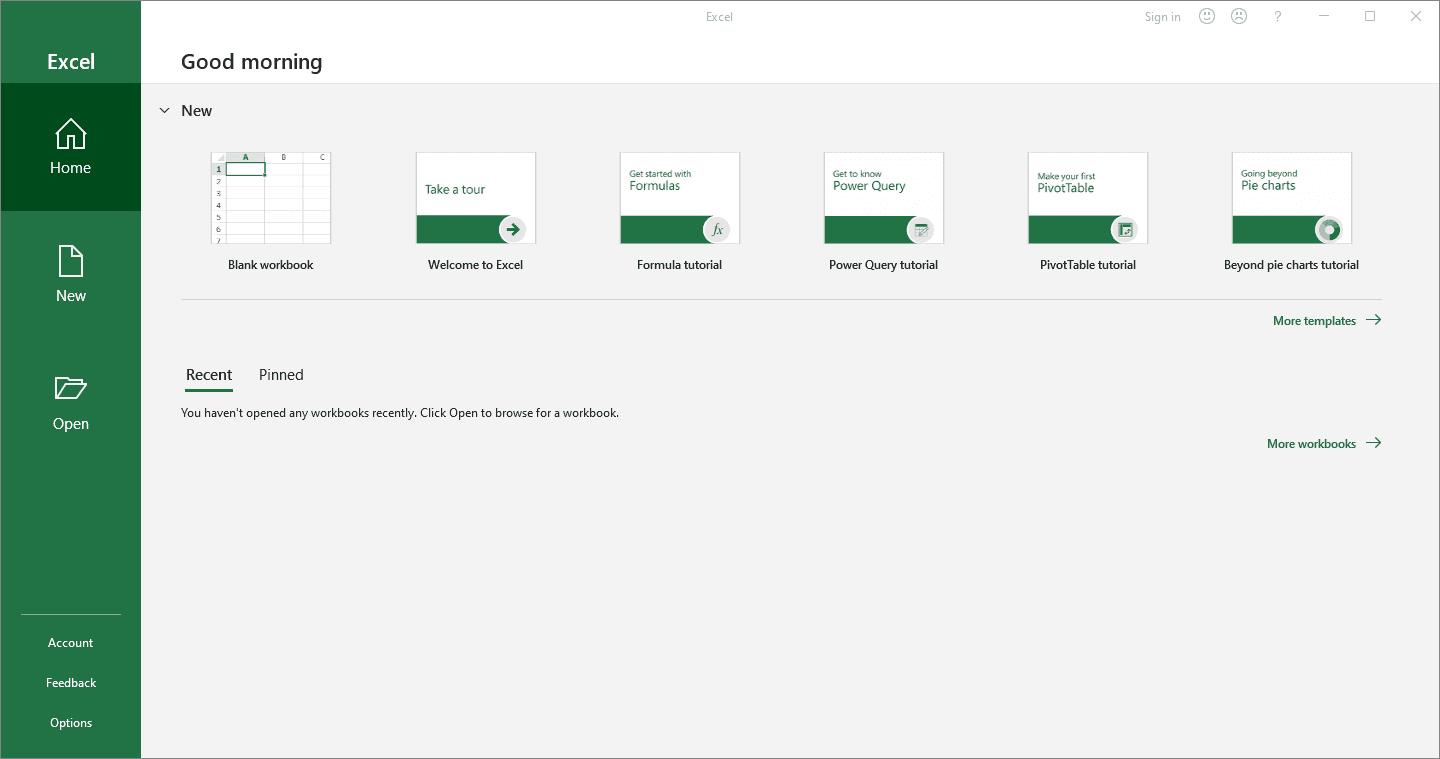Collapse the New section chevron
Image resolution: width=1440 pixels, height=759 pixels.
[164, 111]
